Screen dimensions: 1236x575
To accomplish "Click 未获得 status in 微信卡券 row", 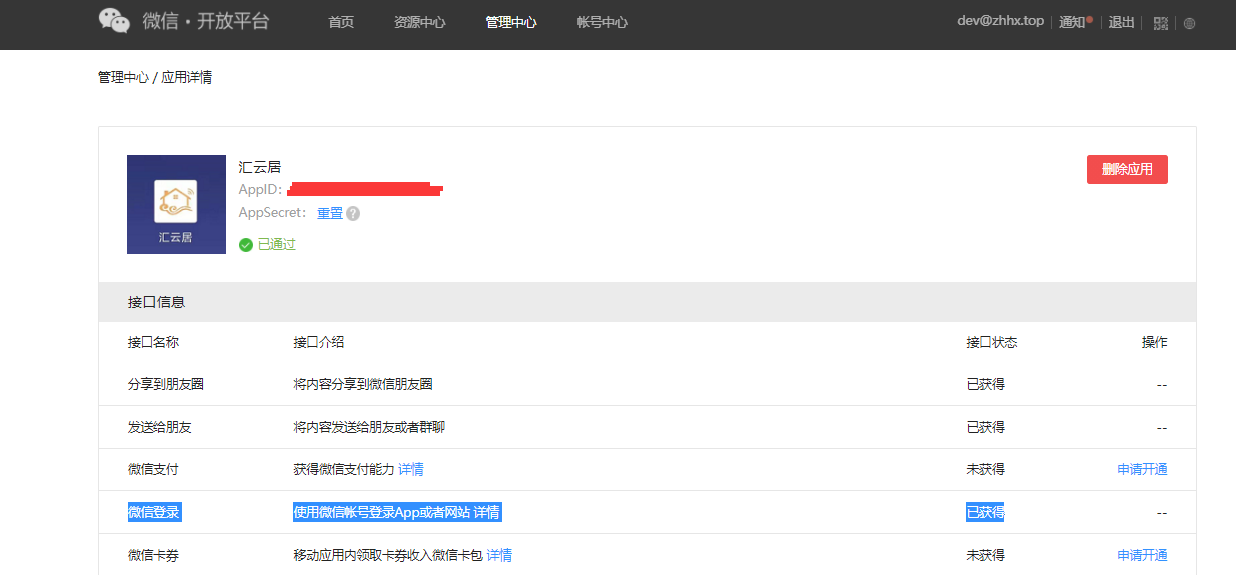I will 985,555.
